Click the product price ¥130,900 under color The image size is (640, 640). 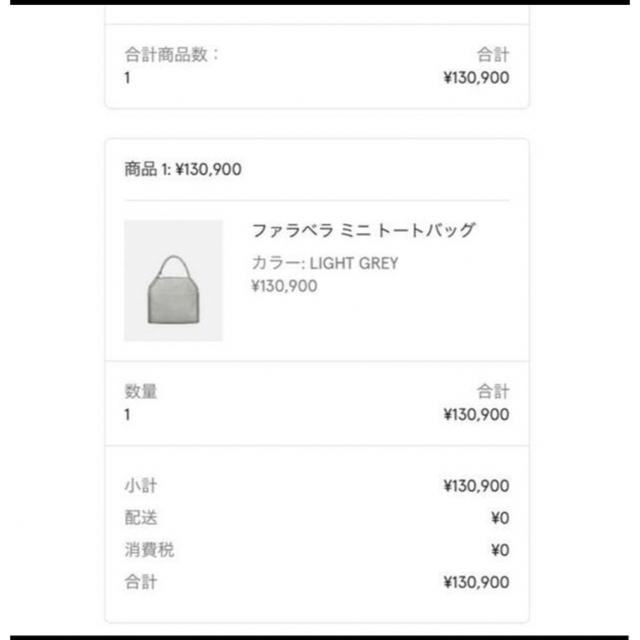pos(284,286)
